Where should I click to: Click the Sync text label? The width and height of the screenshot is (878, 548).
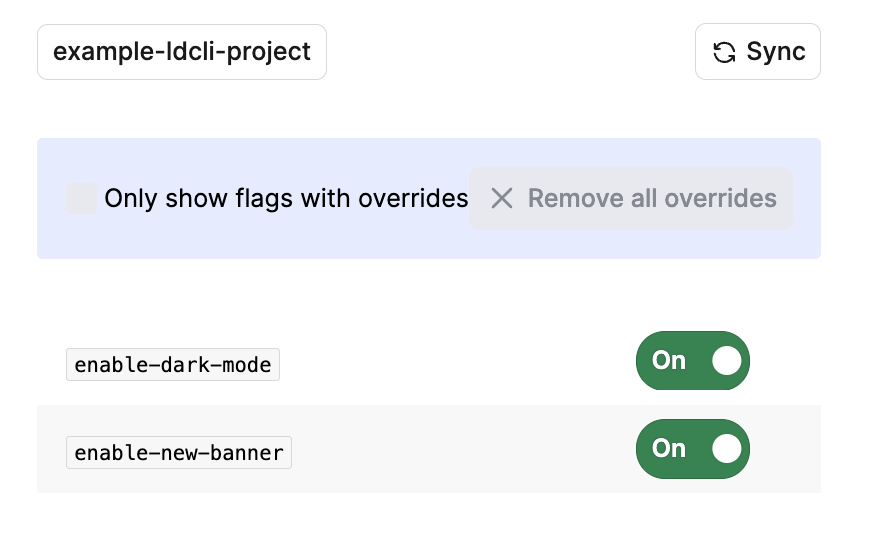[776, 52]
